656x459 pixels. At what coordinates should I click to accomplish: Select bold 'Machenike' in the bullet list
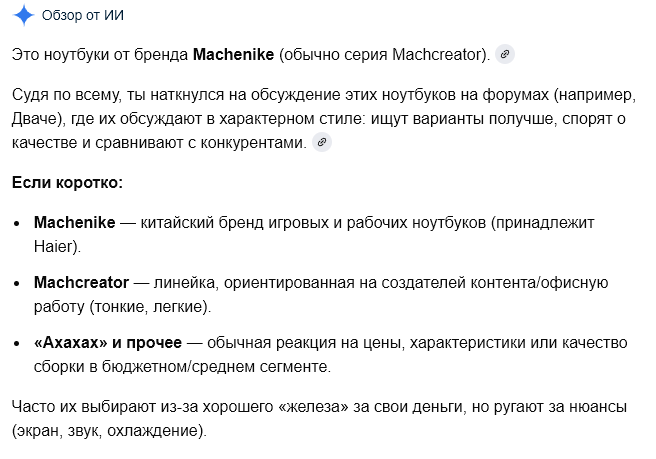74,222
